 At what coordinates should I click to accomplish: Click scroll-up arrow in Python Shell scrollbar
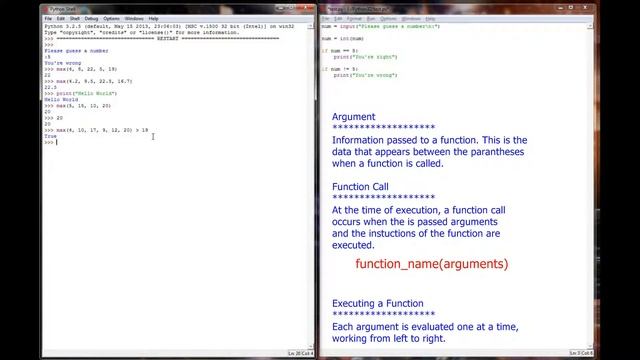click(311, 27)
